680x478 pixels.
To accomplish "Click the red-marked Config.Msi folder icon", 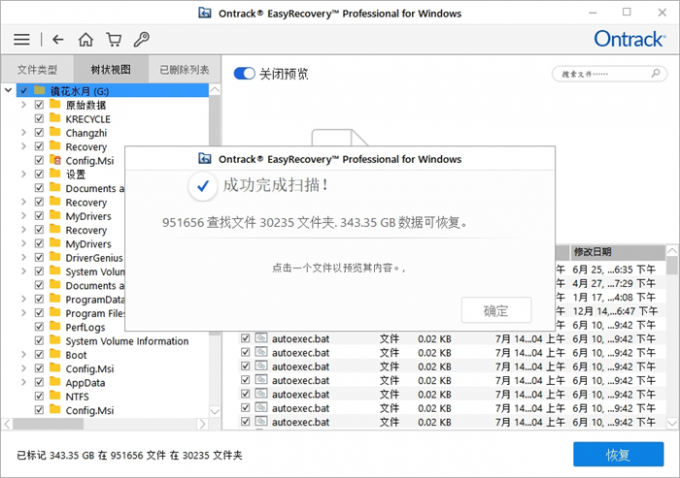I will coord(55,160).
